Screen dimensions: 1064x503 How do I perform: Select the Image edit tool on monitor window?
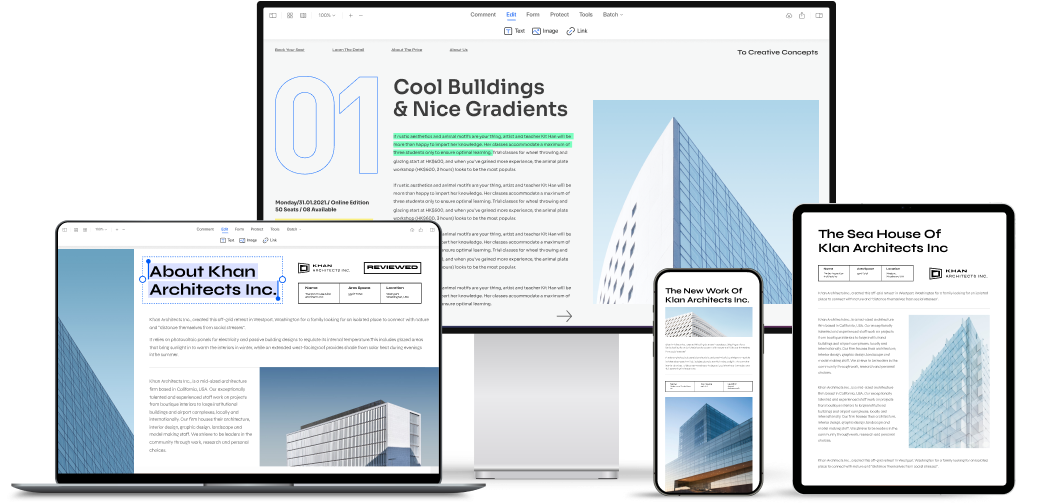point(546,31)
